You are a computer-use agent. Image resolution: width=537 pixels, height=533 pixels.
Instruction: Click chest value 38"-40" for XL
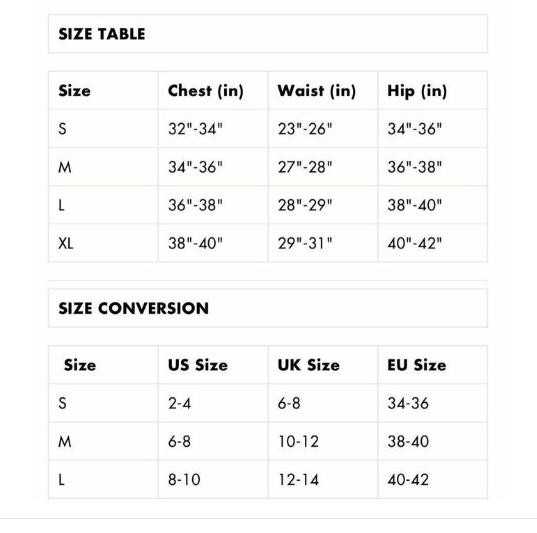(195, 243)
